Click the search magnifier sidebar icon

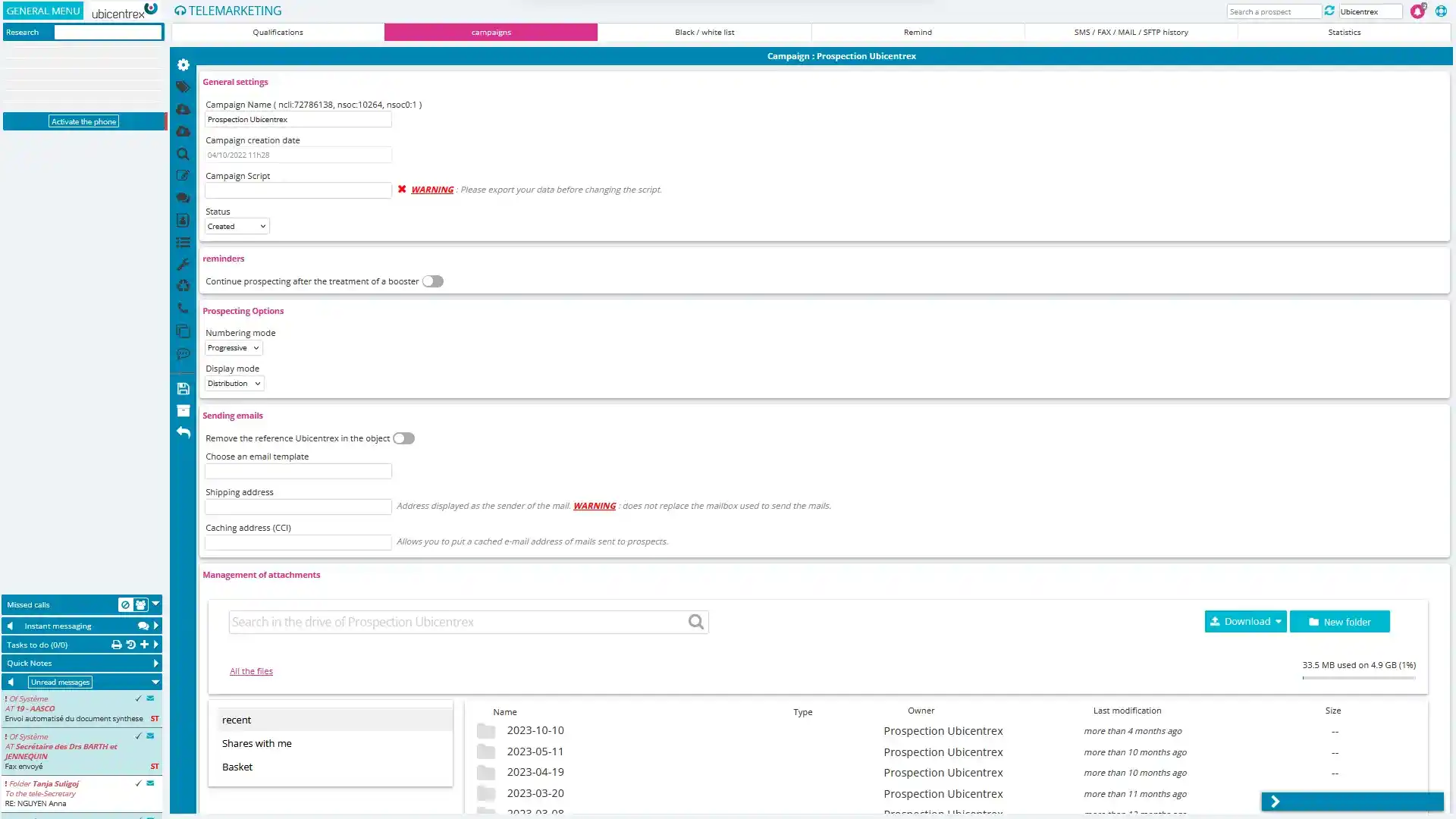pyautogui.click(x=183, y=154)
